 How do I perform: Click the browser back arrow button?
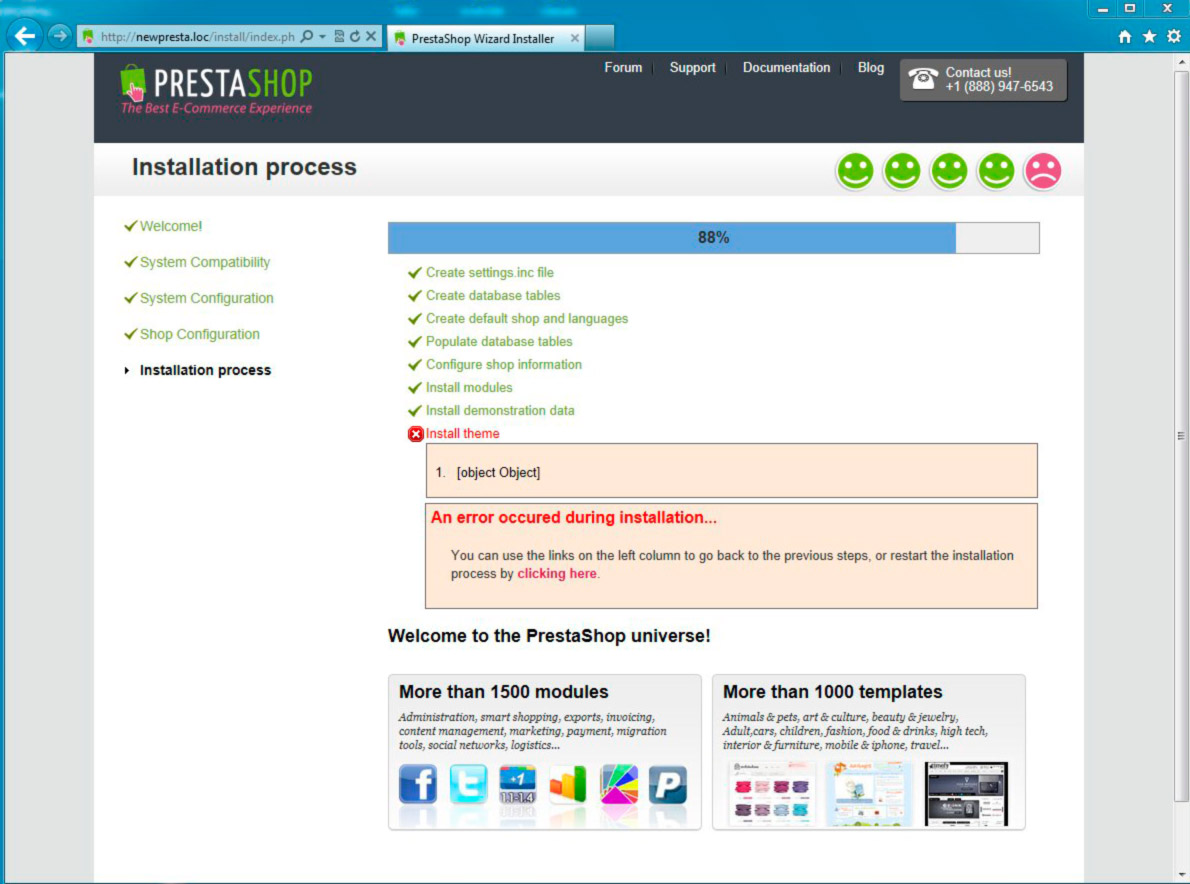[24, 36]
